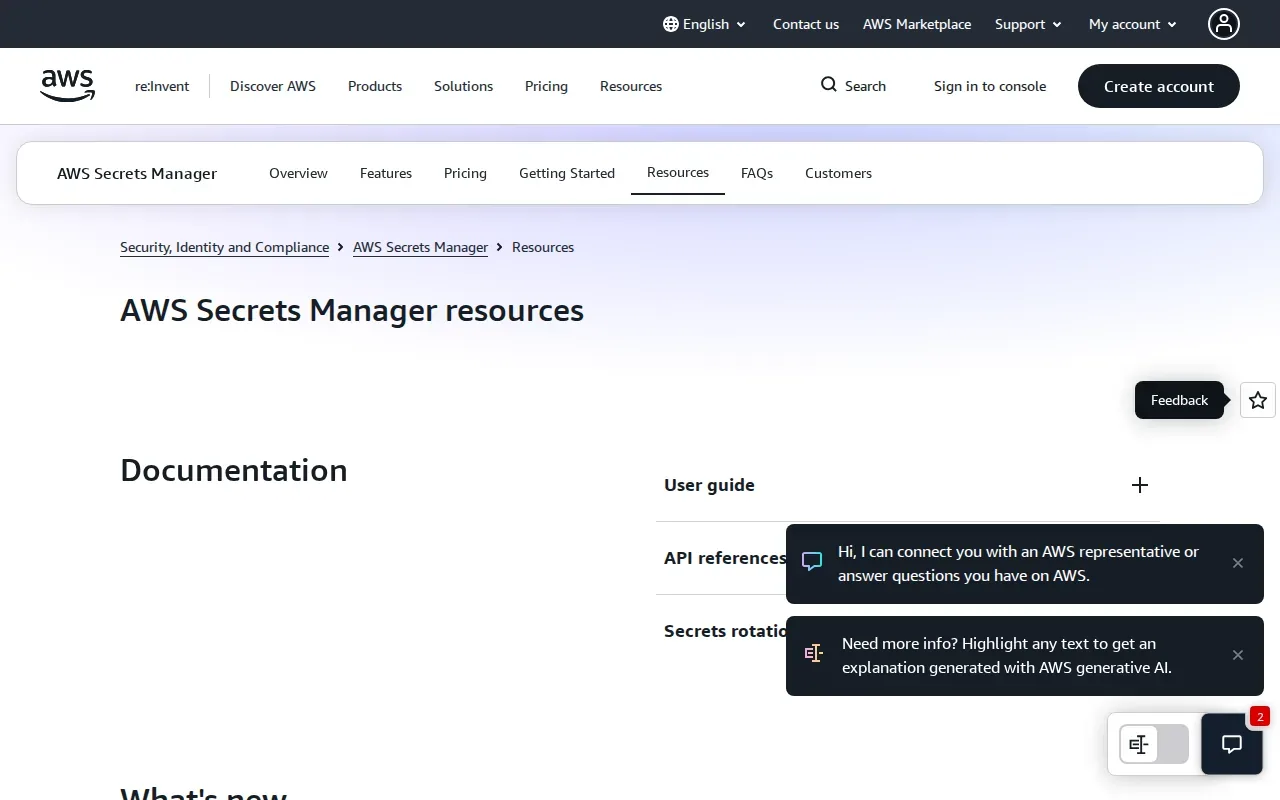Go to the re:Invent link
The width and height of the screenshot is (1280, 800).
[162, 86]
